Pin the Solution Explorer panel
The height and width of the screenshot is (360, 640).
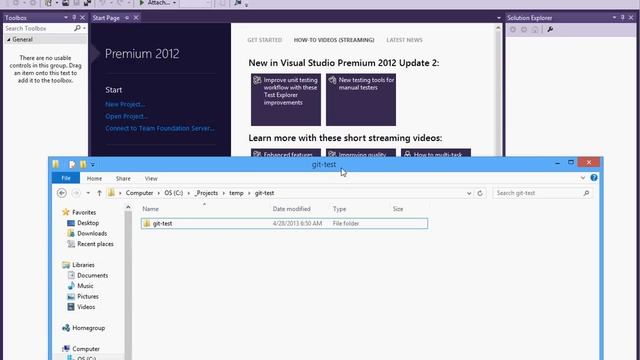tap(623, 18)
